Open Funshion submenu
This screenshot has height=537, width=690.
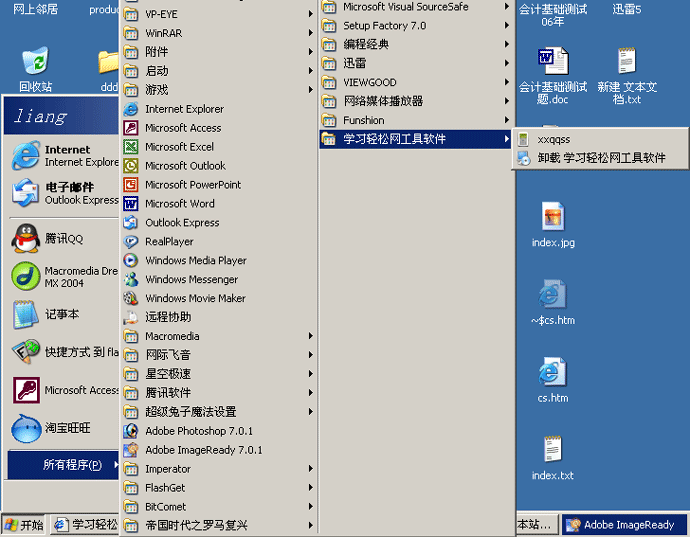416,120
